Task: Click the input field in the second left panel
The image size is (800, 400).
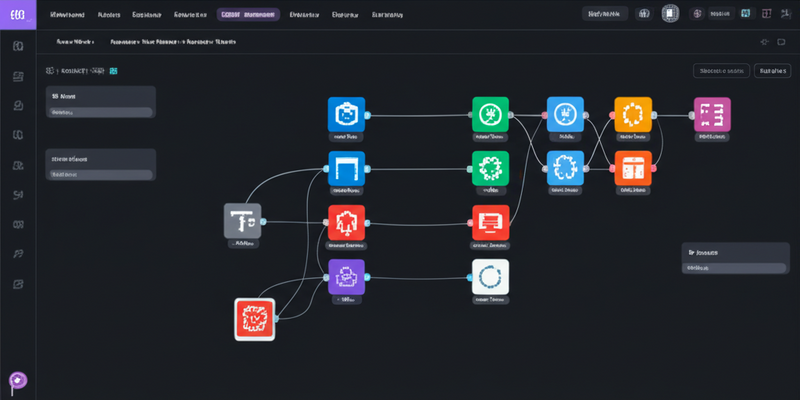Action: 101,174
